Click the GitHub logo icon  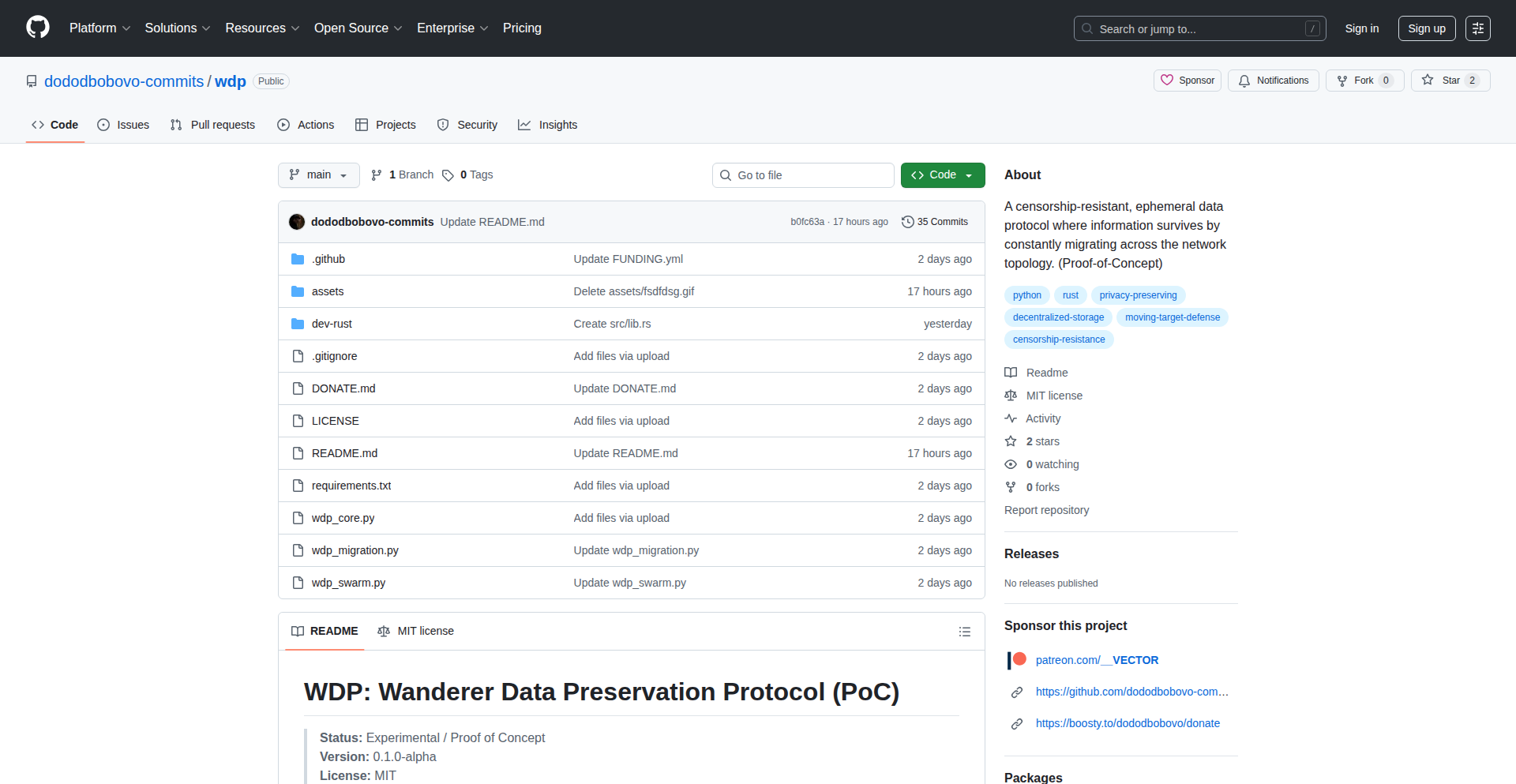point(36,28)
